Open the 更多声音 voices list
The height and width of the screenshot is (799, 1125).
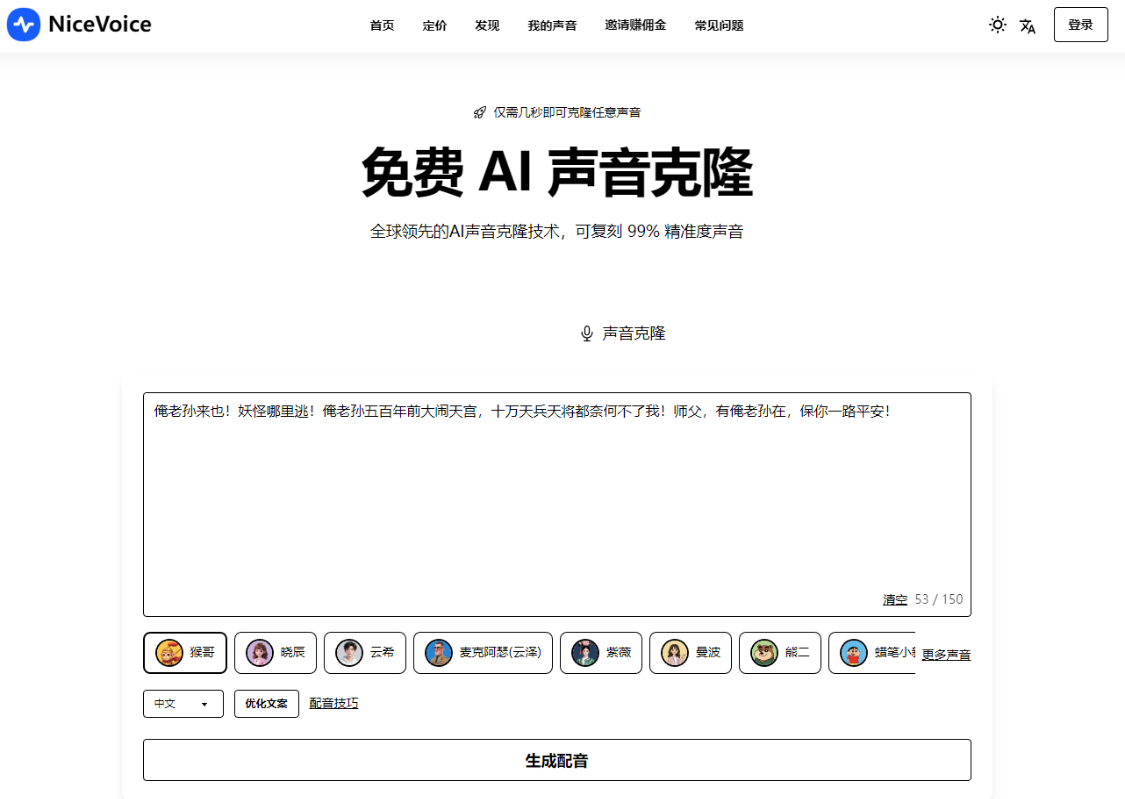click(x=946, y=655)
